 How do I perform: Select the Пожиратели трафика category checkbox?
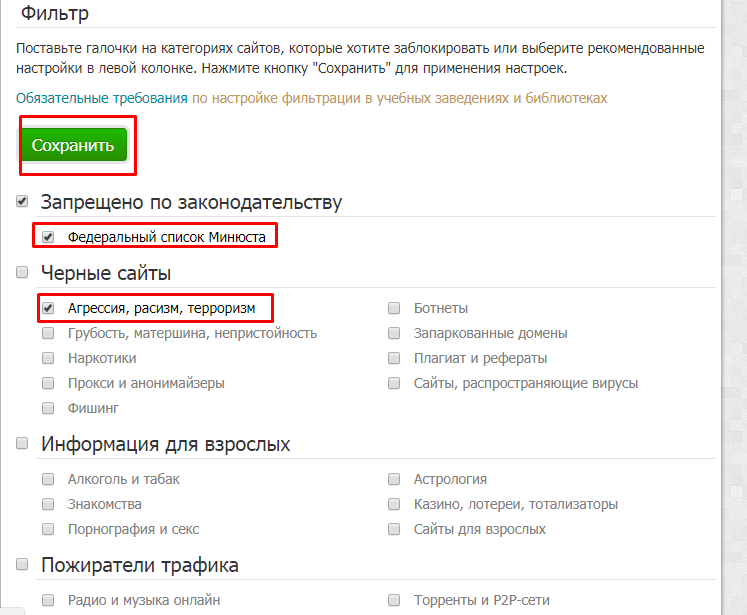pyautogui.click(x=22, y=564)
